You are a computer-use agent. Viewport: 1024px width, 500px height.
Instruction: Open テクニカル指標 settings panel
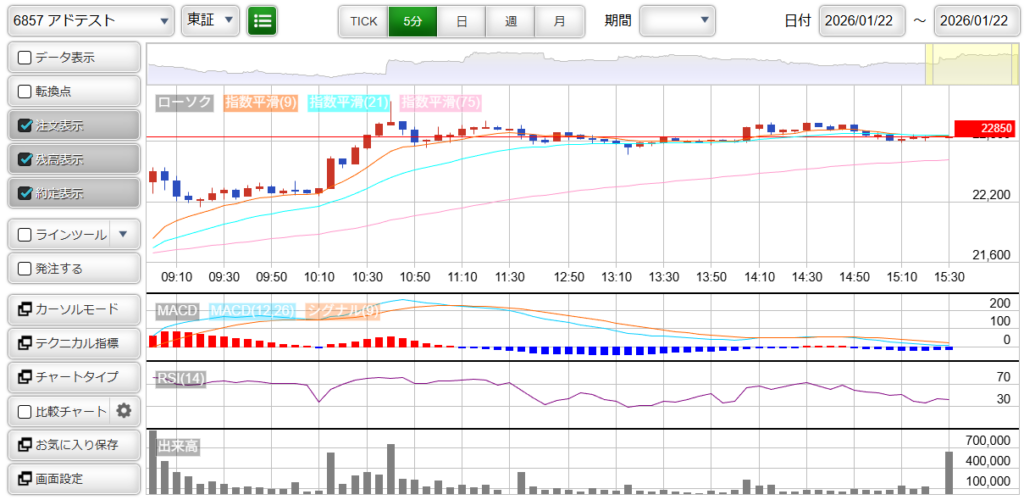72,343
